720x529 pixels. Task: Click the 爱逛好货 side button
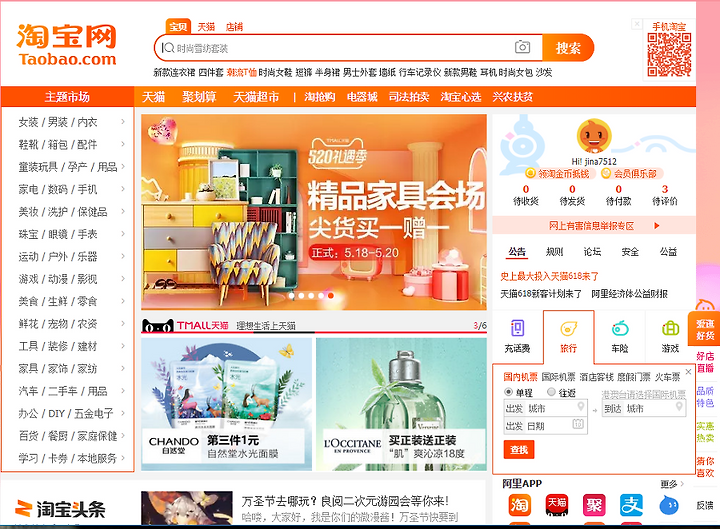point(705,329)
